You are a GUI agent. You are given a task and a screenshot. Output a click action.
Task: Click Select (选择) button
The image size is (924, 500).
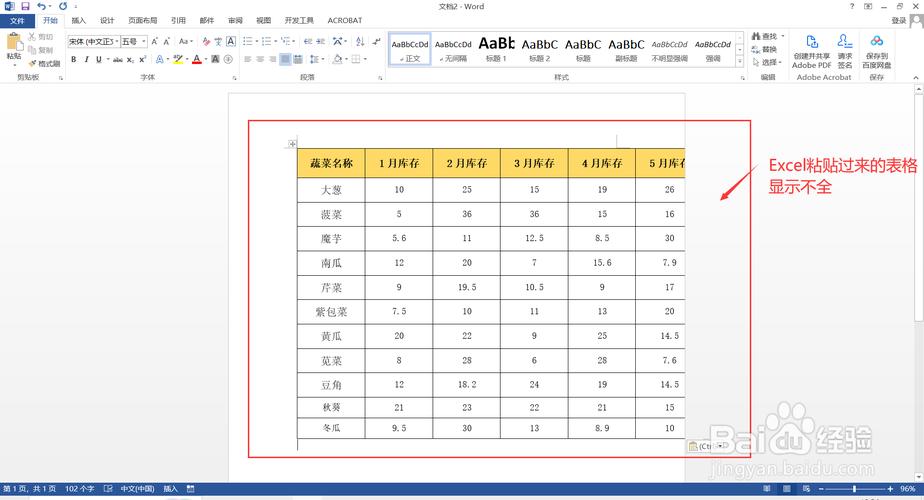pos(767,62)
